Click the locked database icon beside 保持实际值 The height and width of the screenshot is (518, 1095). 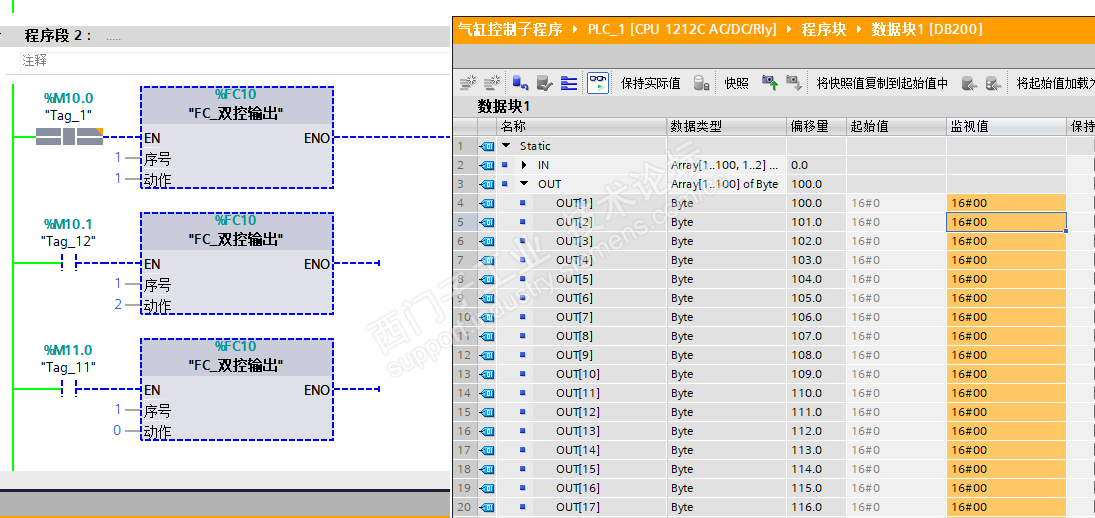tap(702, 83)
